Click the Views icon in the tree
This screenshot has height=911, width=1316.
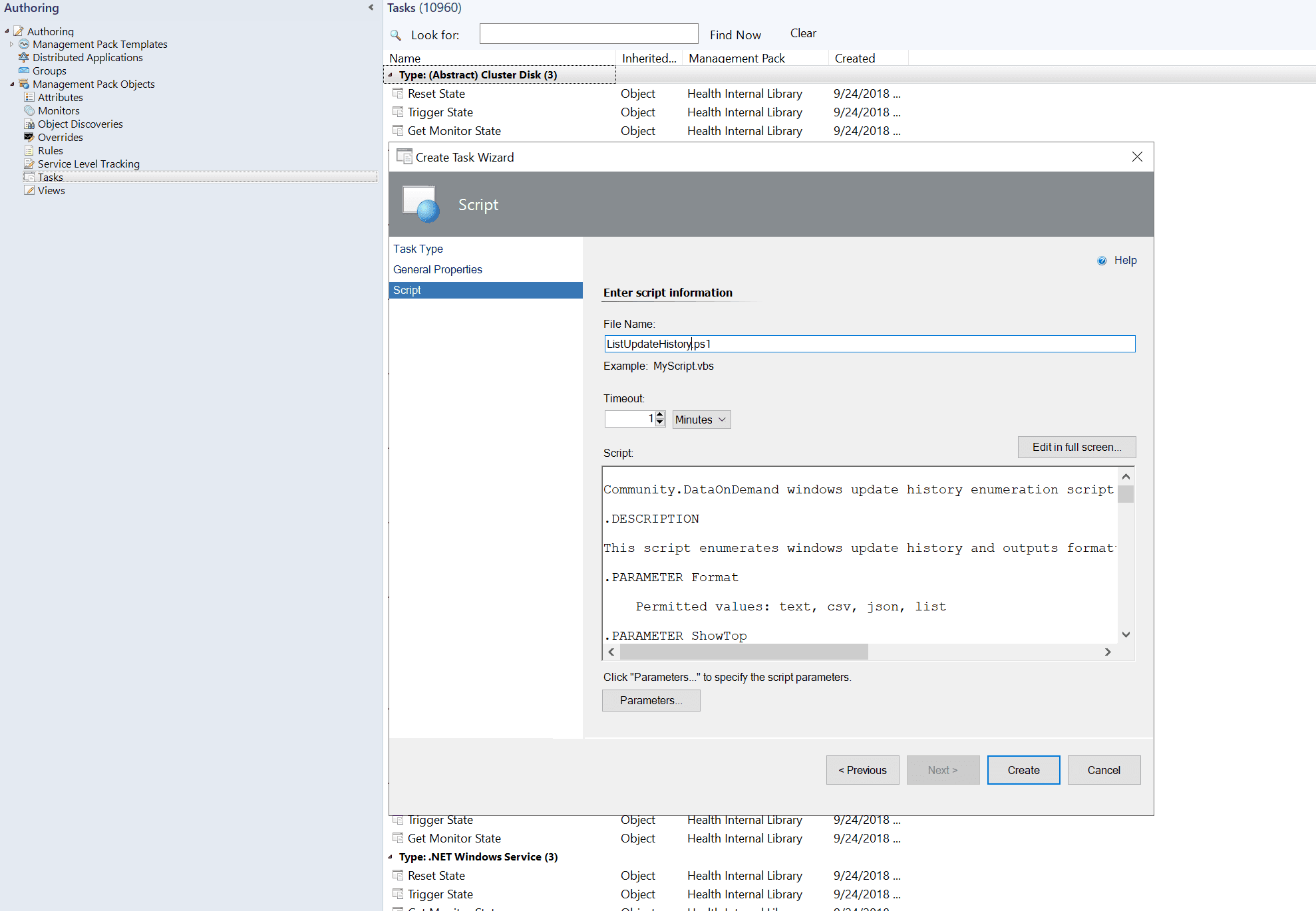[x=29, y=190]
